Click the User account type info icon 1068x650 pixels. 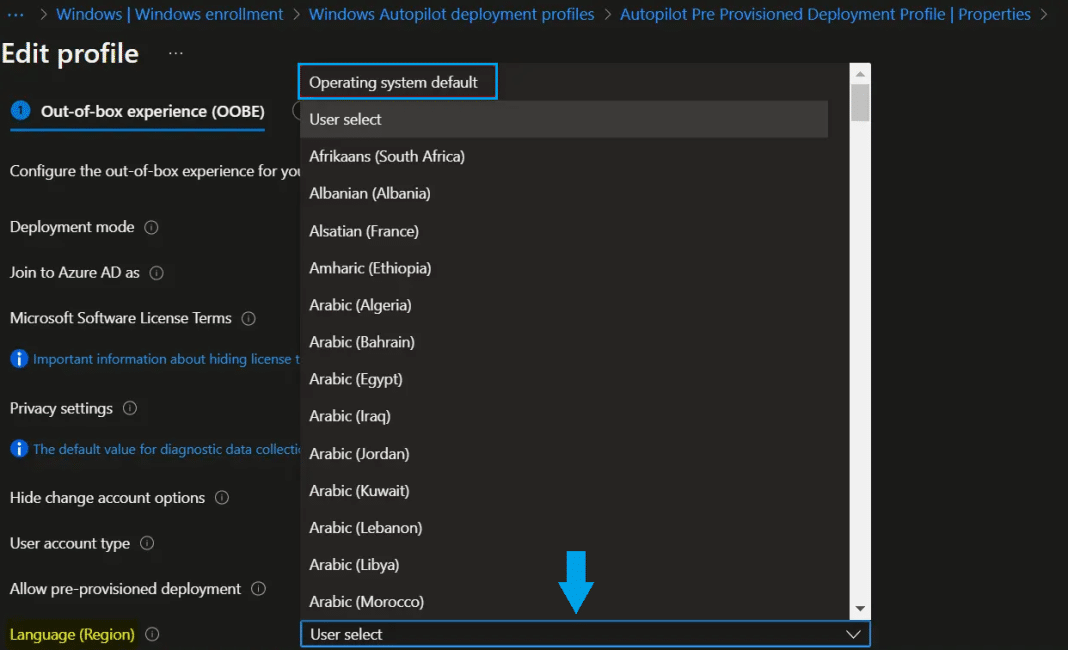[146, 544]
